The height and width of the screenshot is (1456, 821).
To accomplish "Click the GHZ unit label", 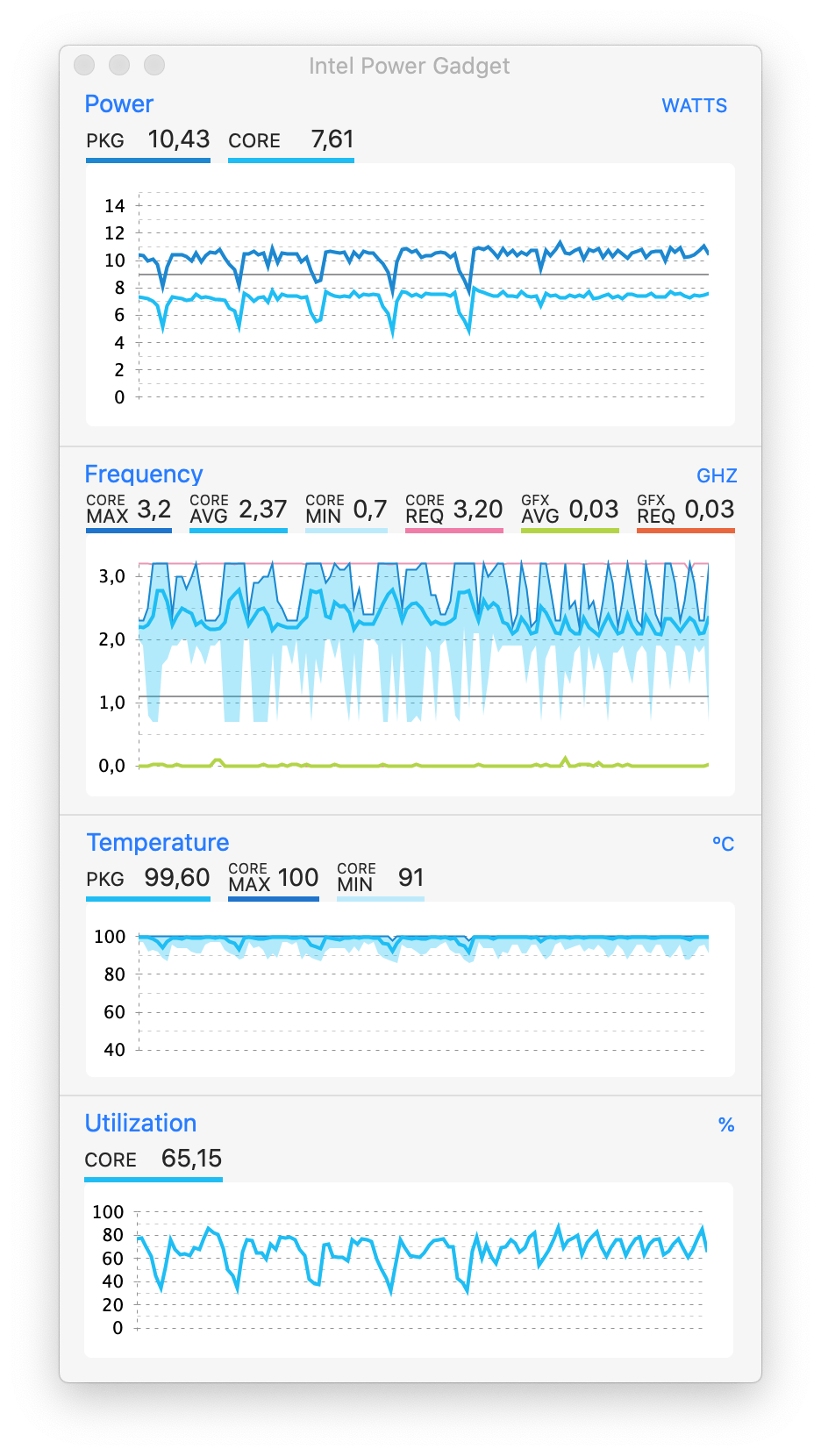I will 717,475.
